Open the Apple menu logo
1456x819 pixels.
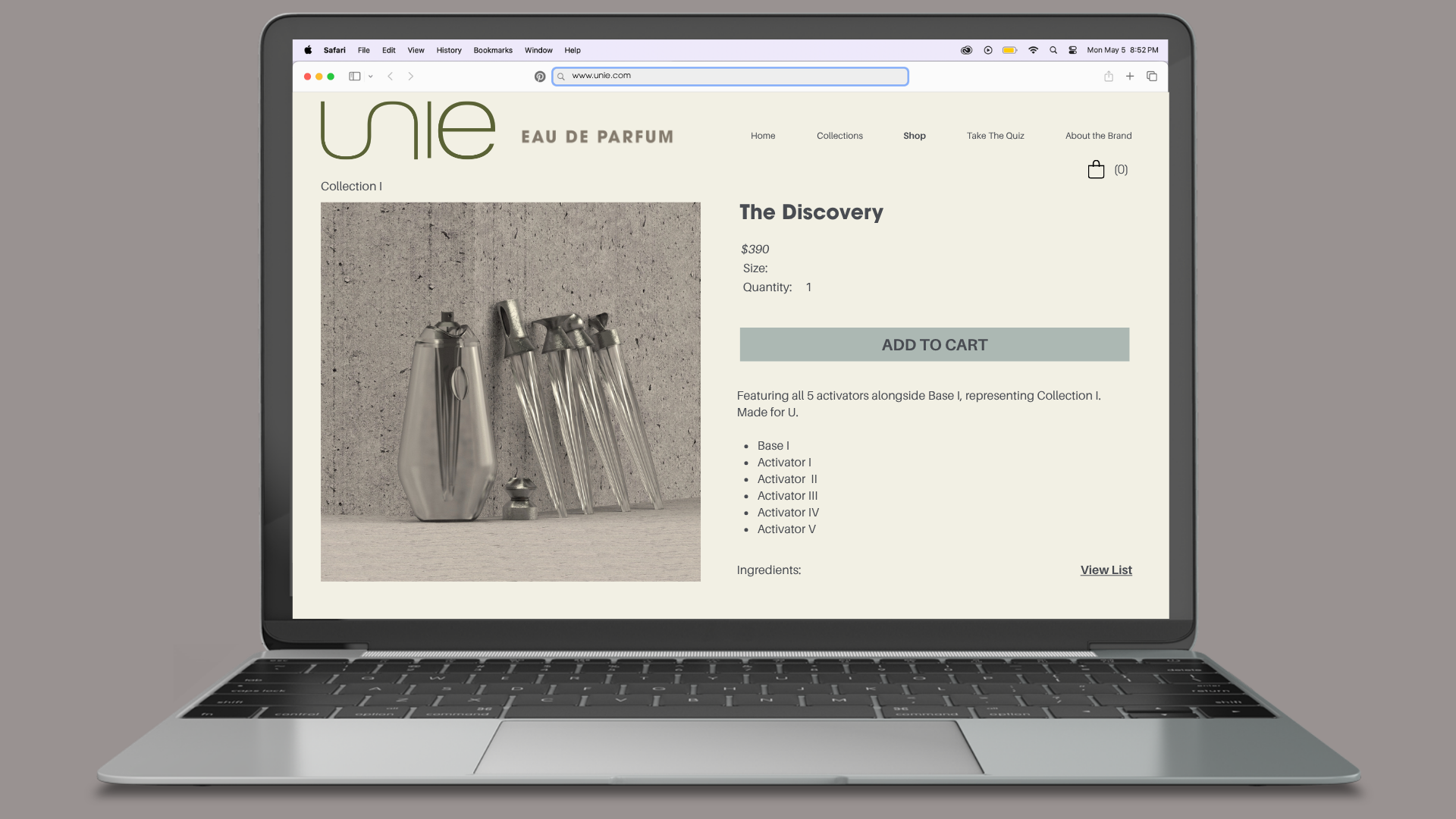tap(308, 50)
